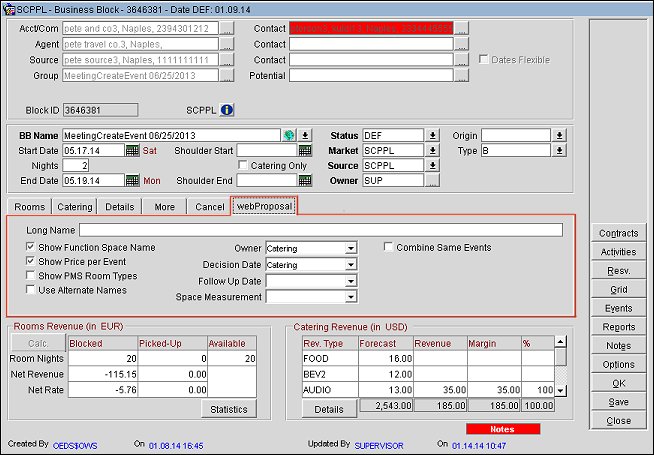Click the Contracts button
Viewport: 654px width, 455px height.
pyautogui.click(x=618, y=233)
